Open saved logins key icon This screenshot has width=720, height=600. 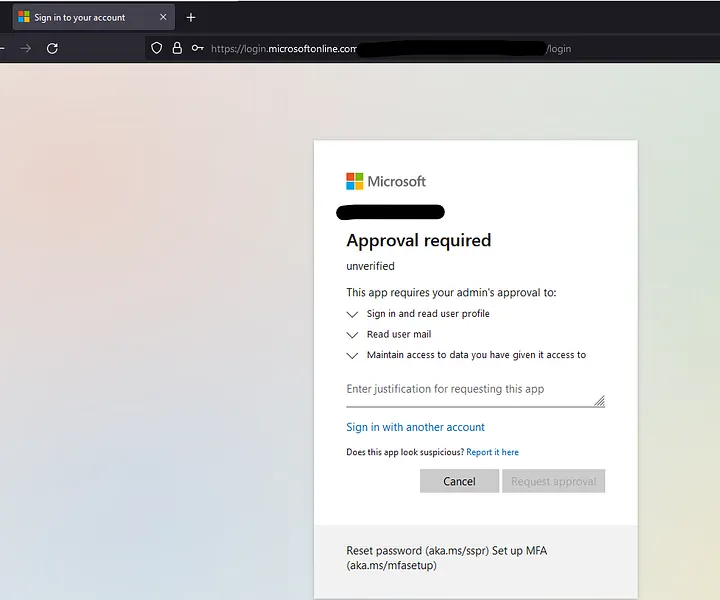coord(197,48)
